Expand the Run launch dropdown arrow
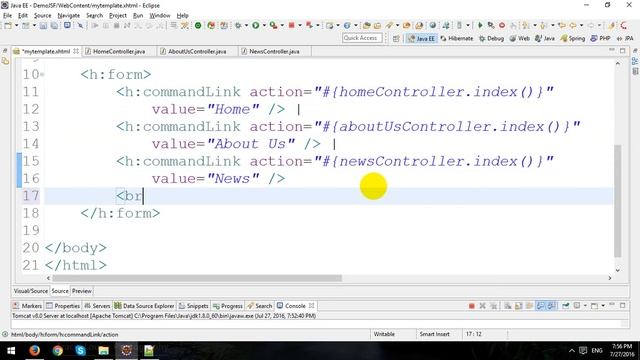The height and width of the screenshot is (360, 640). point(264,25)
